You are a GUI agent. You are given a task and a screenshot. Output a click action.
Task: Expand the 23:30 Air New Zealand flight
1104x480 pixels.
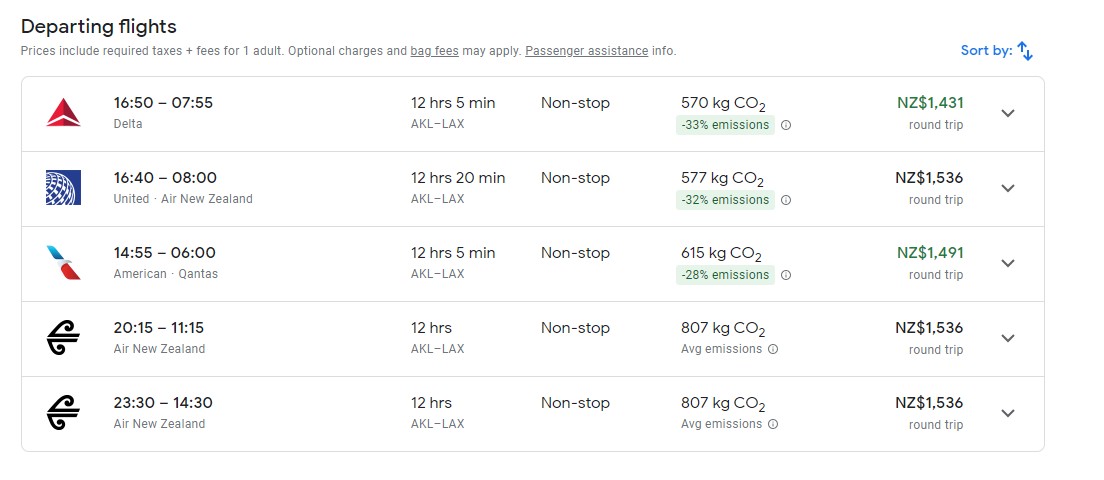pyautogui.click(x=1008, y=413)
